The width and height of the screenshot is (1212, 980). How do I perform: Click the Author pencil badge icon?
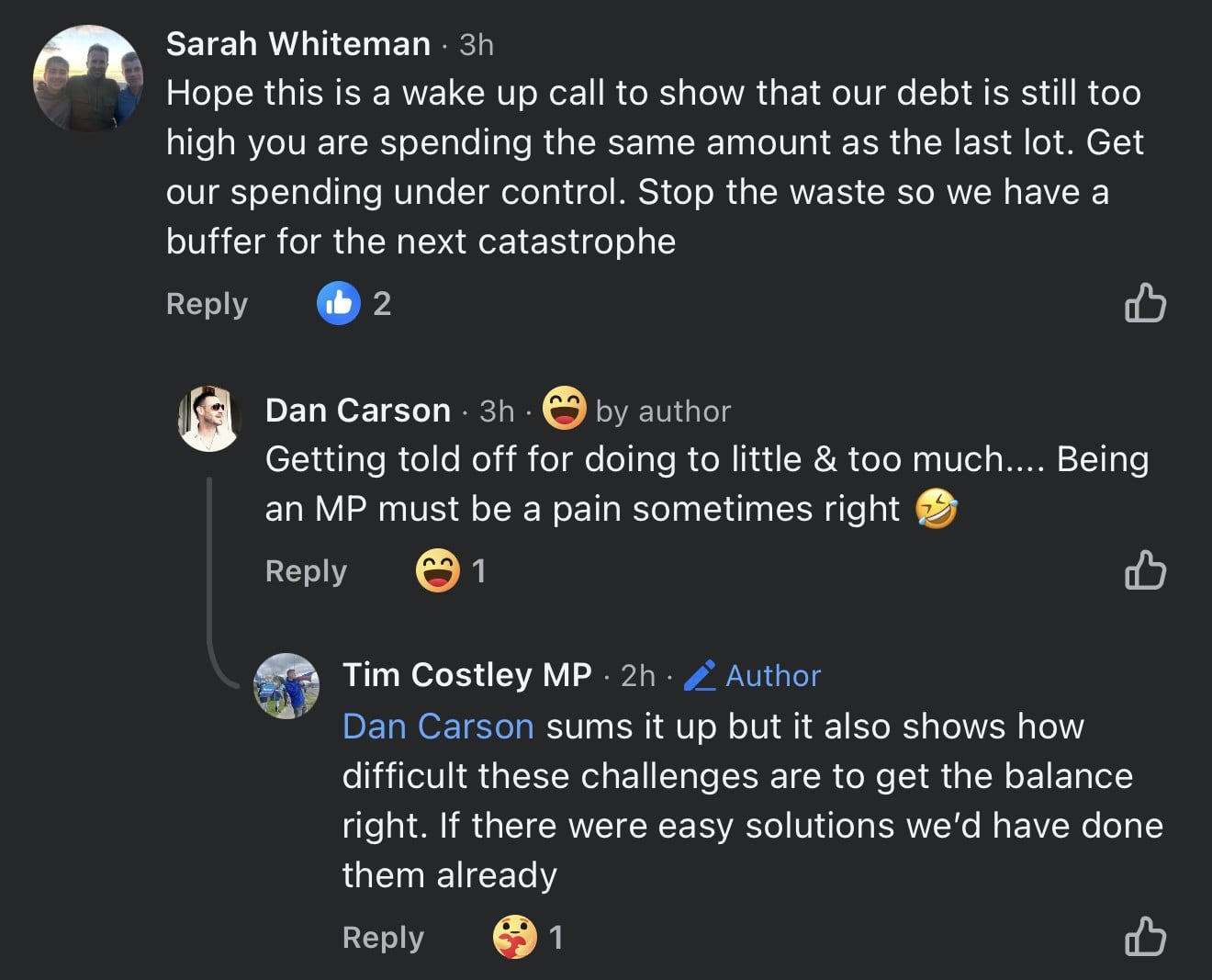pos(701,675)
